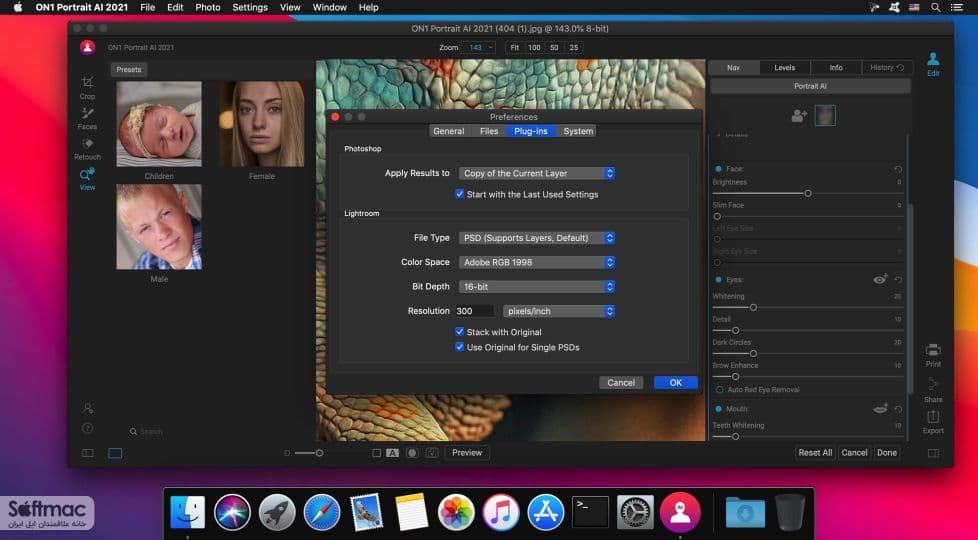The height and width of the screenshot is (540, 978).
Task: Open the pixels/inch units dropdown
Action: point(559,311)
